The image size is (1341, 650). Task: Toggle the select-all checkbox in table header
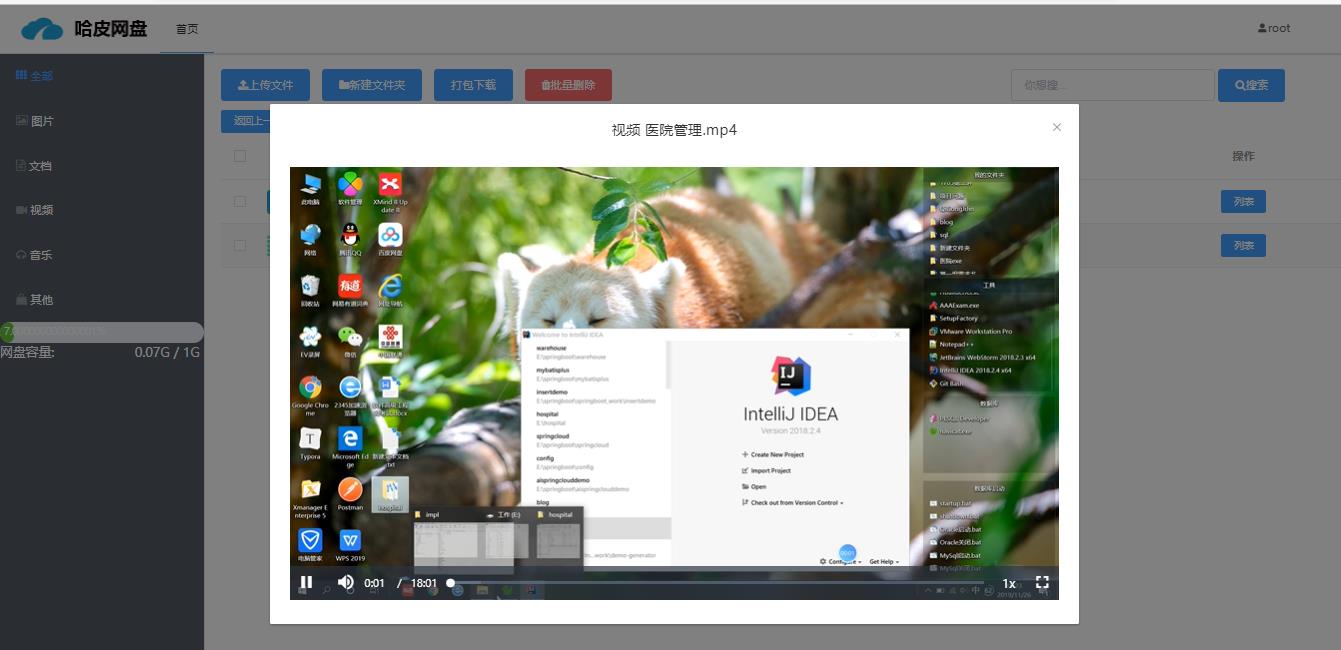pyautogui.click(x=240, y=156)
